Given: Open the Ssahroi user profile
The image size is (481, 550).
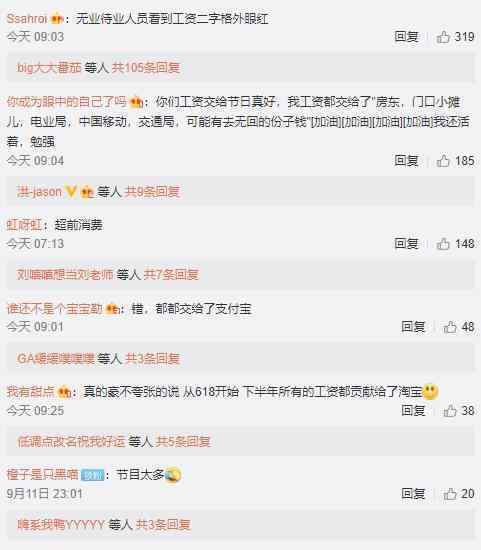Looking at the screenshot, I should 27,18.
